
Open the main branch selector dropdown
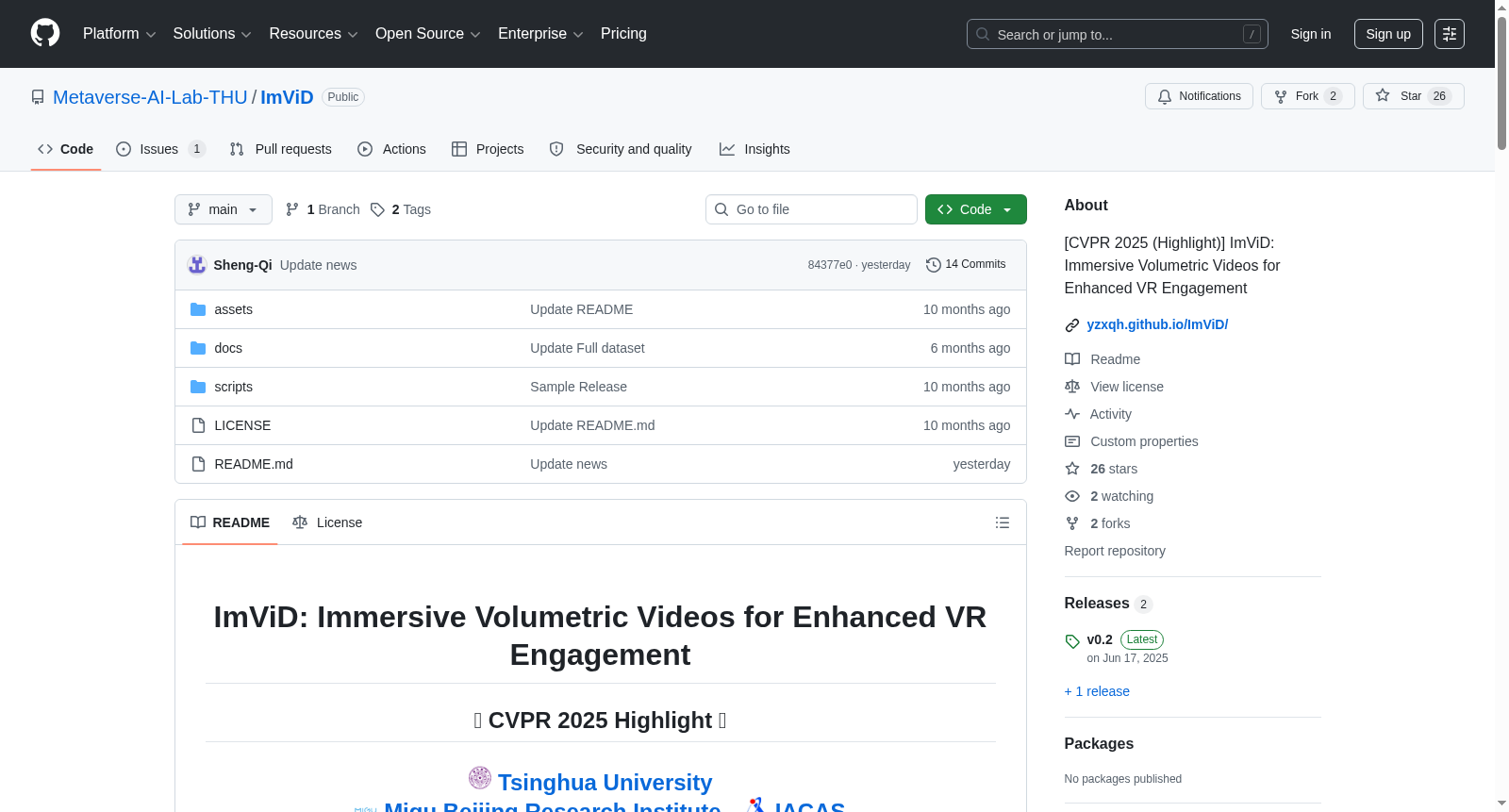[224, 209]
